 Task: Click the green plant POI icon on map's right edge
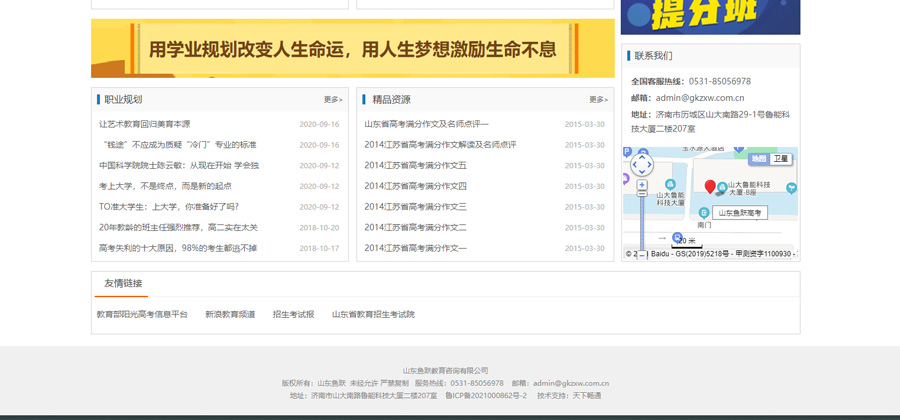coord(792,188)
